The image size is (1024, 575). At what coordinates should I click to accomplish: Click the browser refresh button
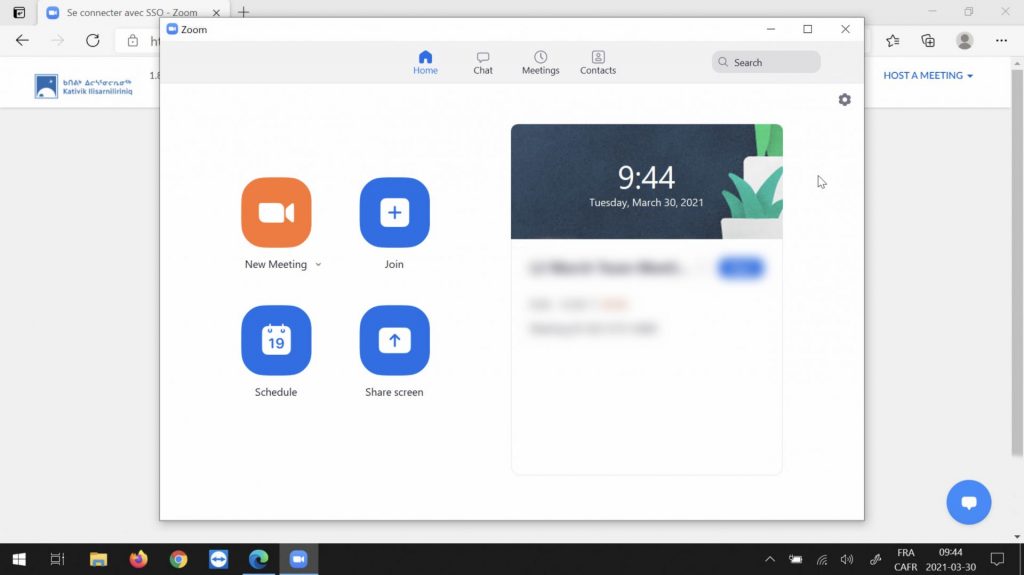(93, 41)
